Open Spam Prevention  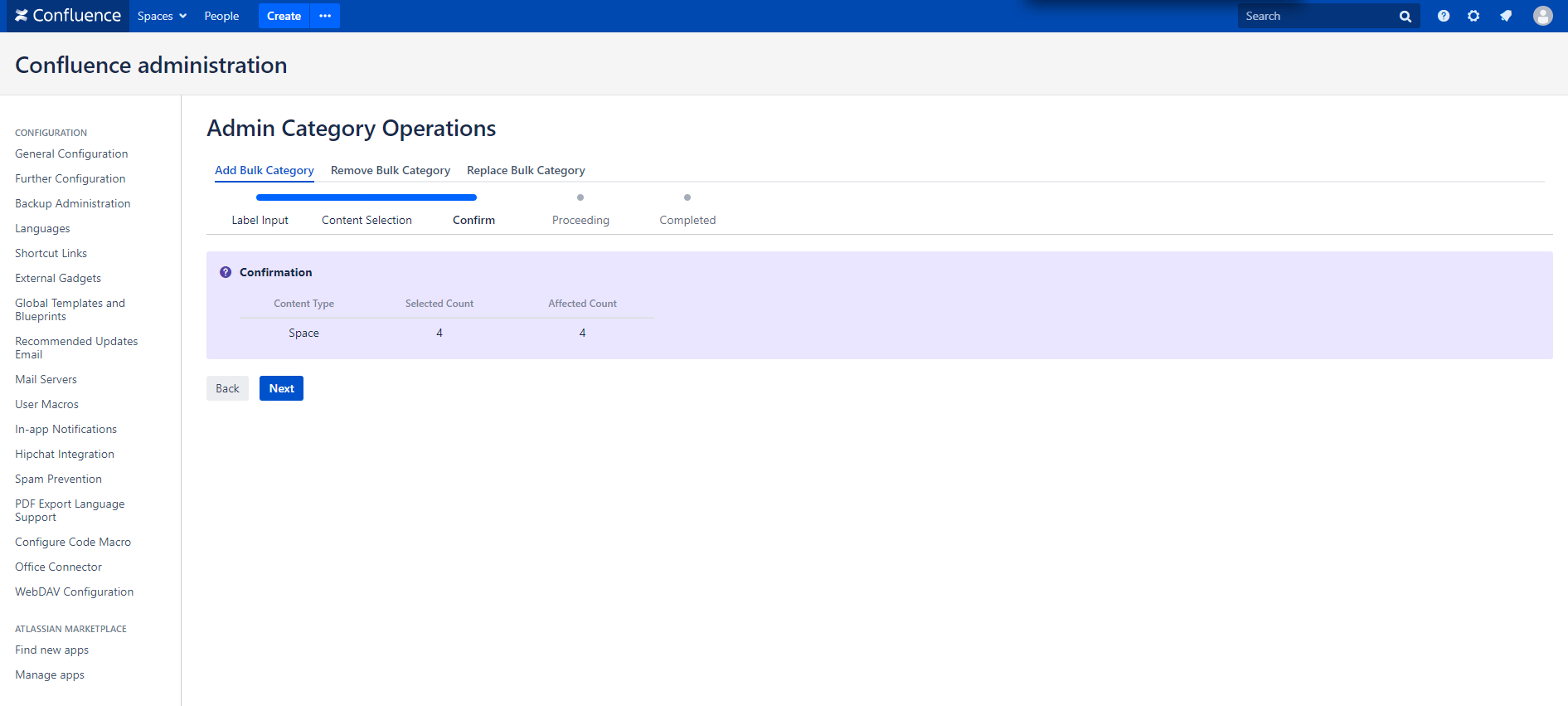pyautogui.click(x=58, y=479)
